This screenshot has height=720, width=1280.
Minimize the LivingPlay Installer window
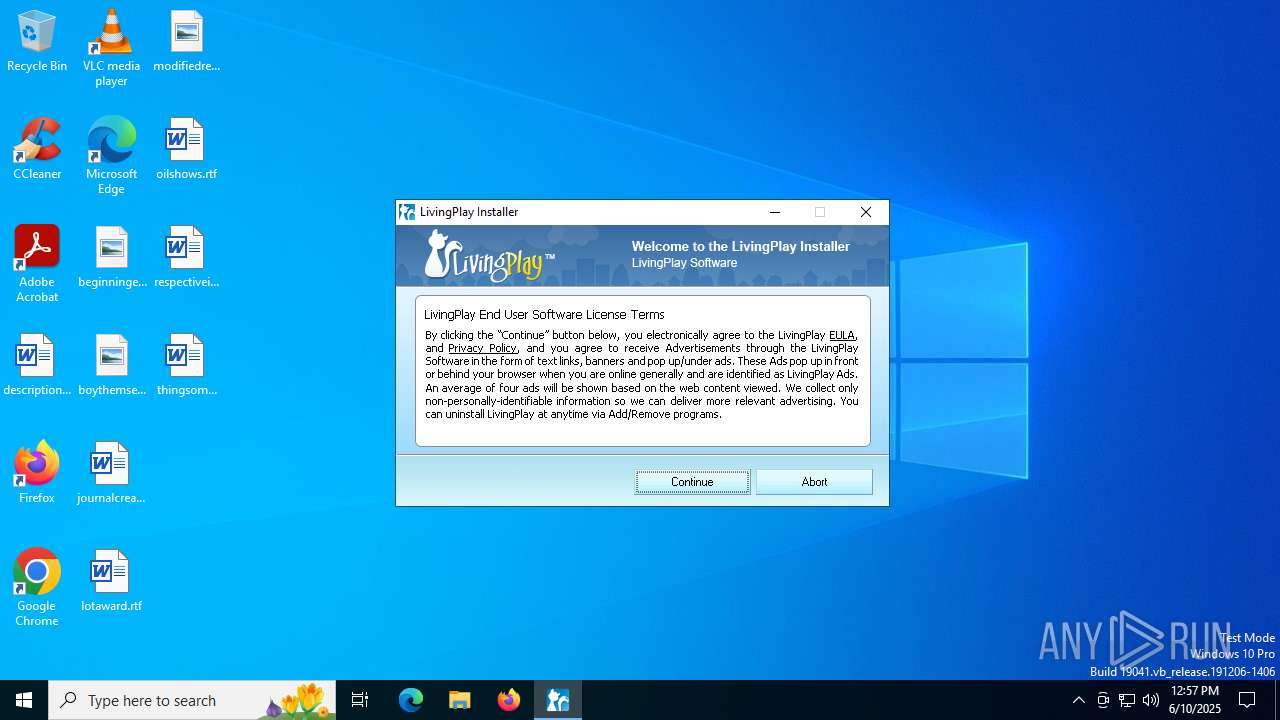point(774,212)
